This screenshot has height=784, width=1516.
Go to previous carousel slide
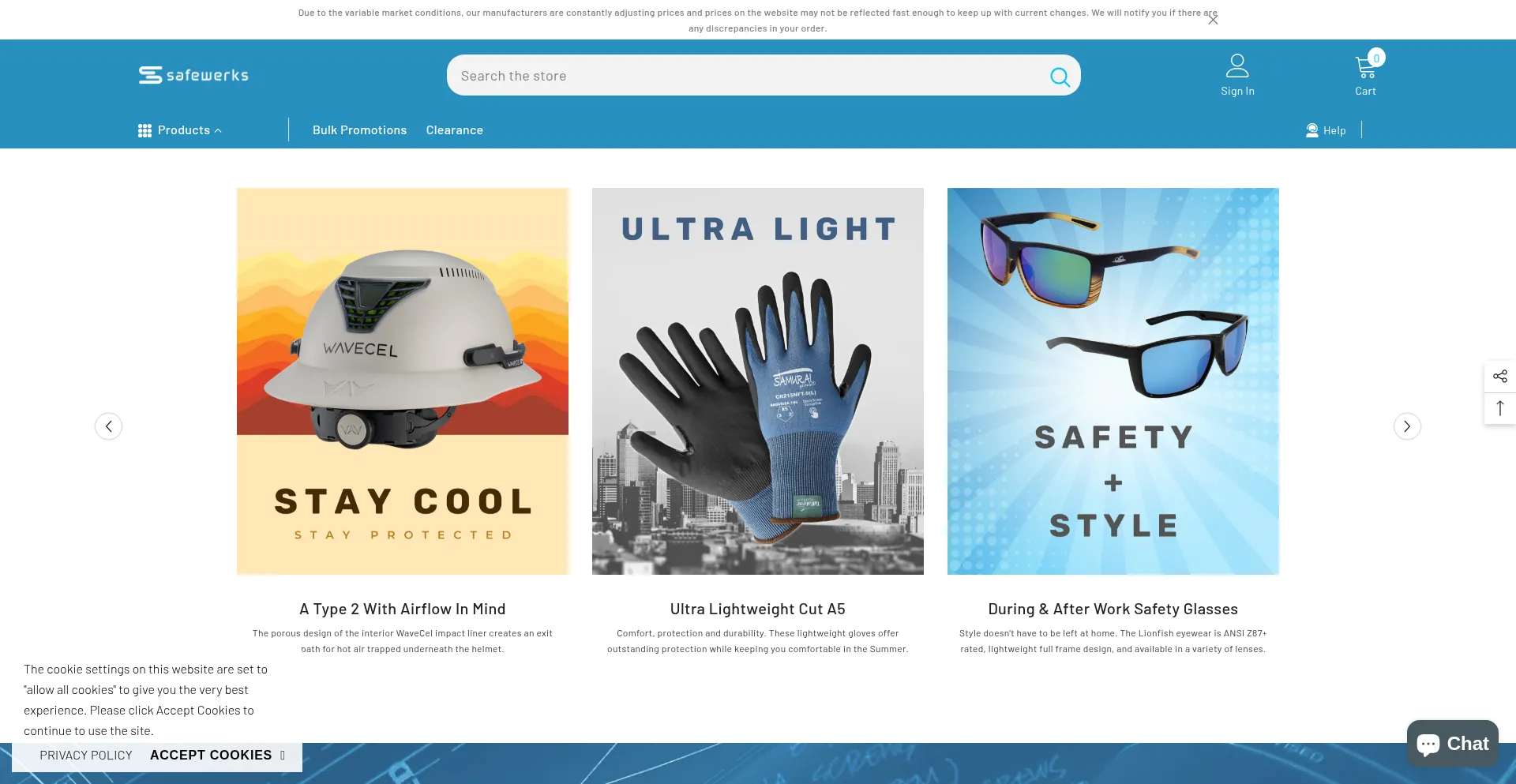(x=108, y=426)
